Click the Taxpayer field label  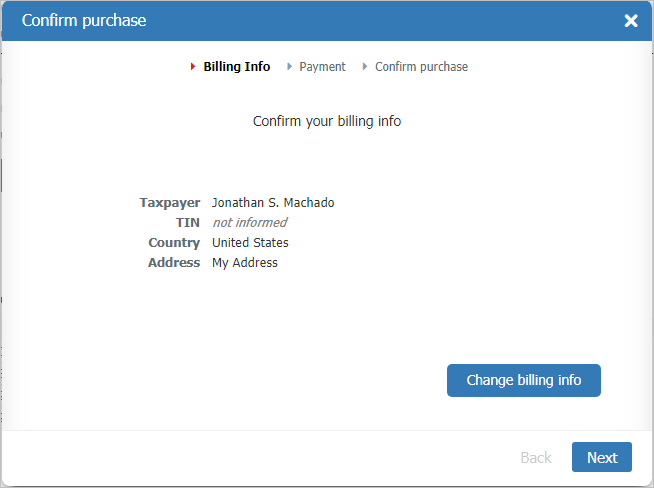pyautogui.click(x=170, y=203)
